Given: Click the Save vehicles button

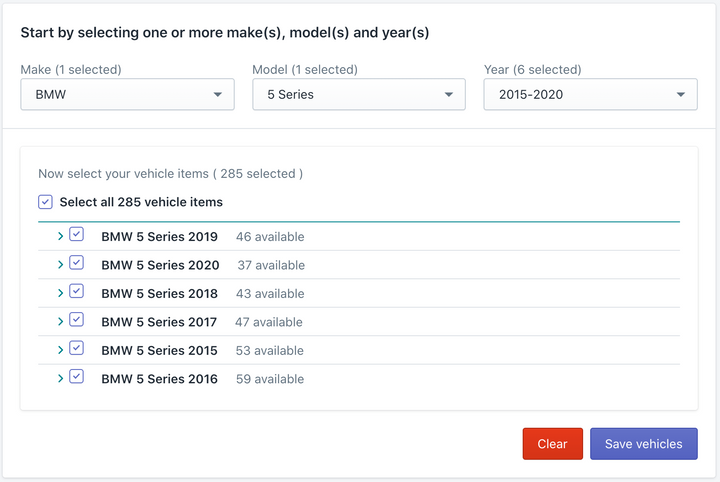Looking at the screenshot, I should 644,444.
